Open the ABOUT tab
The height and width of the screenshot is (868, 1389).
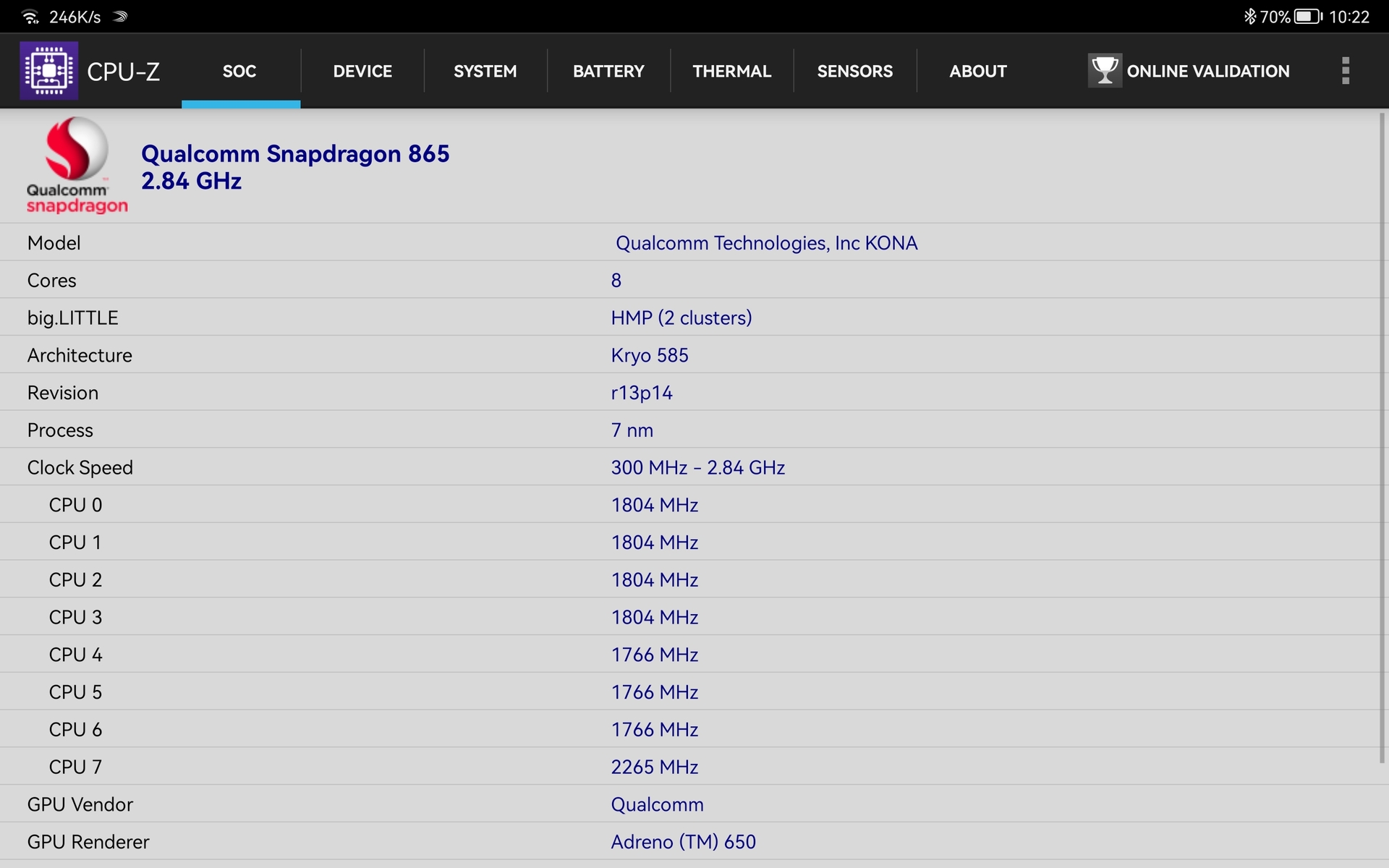(x=977, y=71)
